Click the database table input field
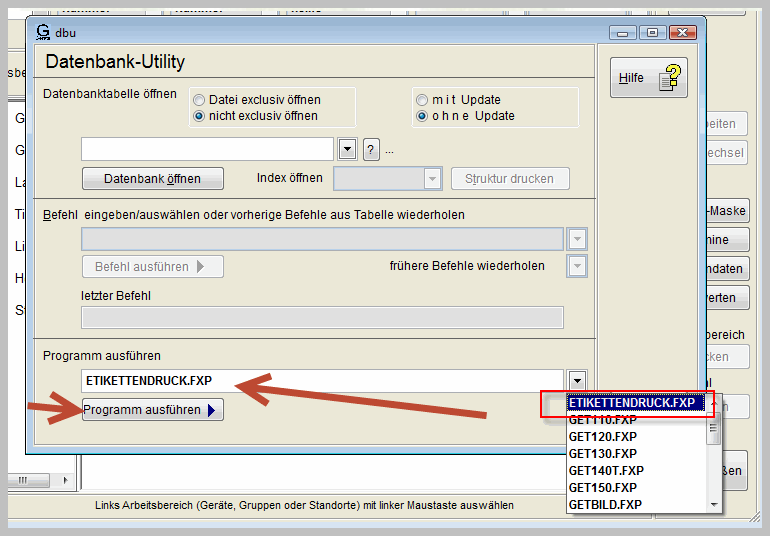The image size is (770, 536). pyautogui.click(x=207, y=149)
